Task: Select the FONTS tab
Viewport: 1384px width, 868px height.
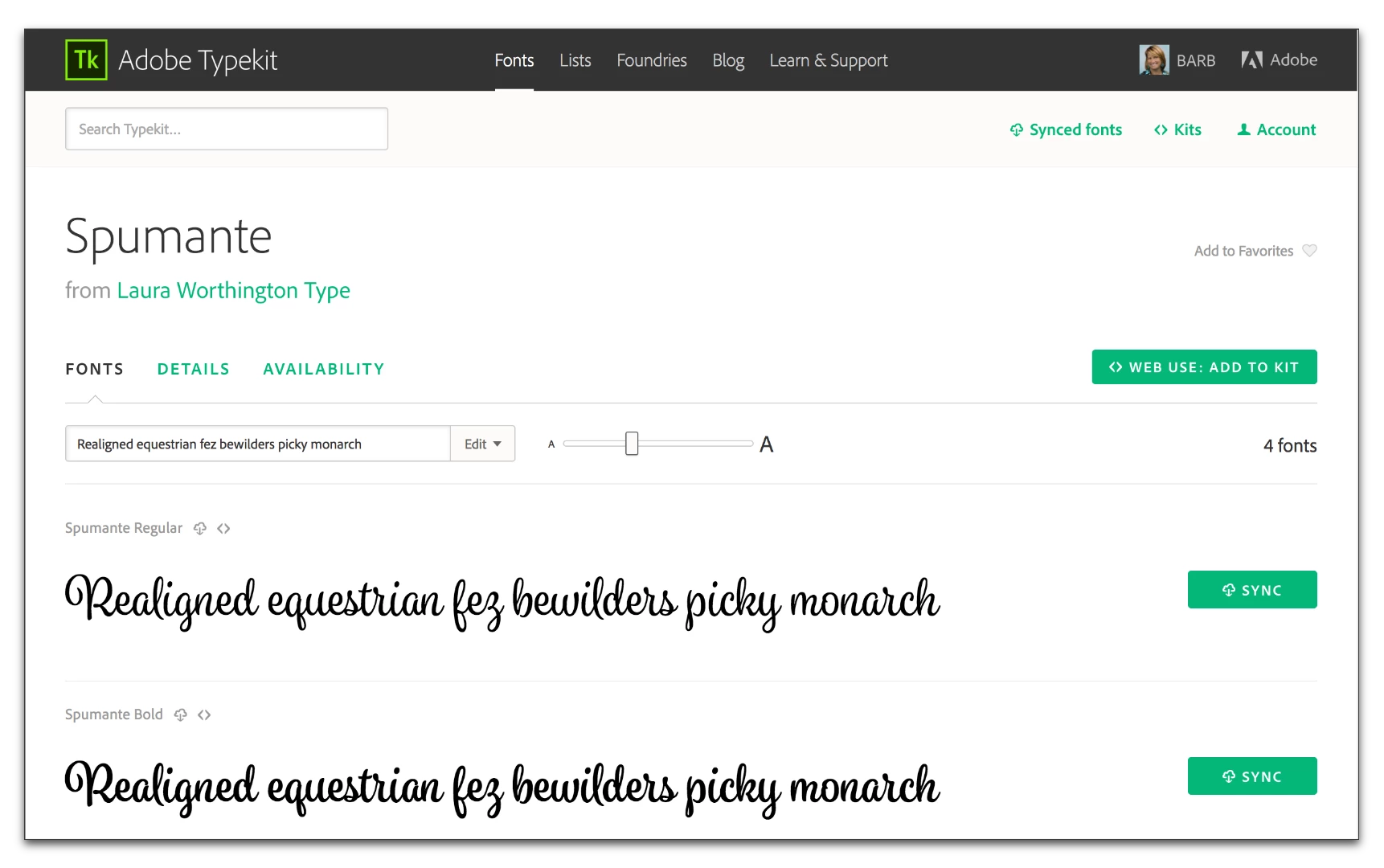Action: 95,369
